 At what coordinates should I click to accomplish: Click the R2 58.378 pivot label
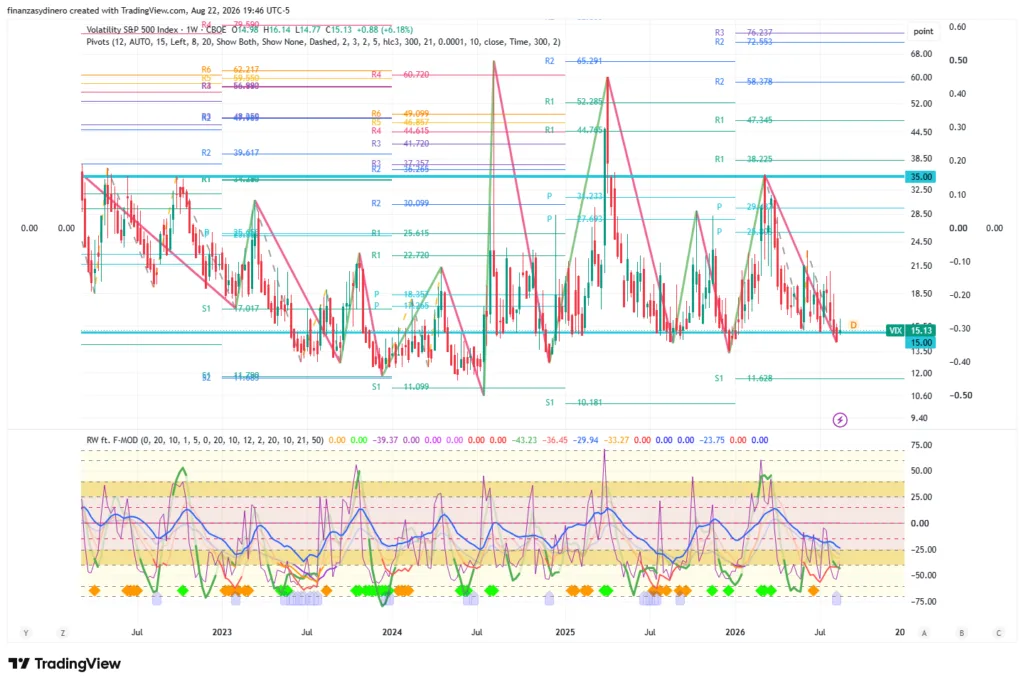[743, 82]
